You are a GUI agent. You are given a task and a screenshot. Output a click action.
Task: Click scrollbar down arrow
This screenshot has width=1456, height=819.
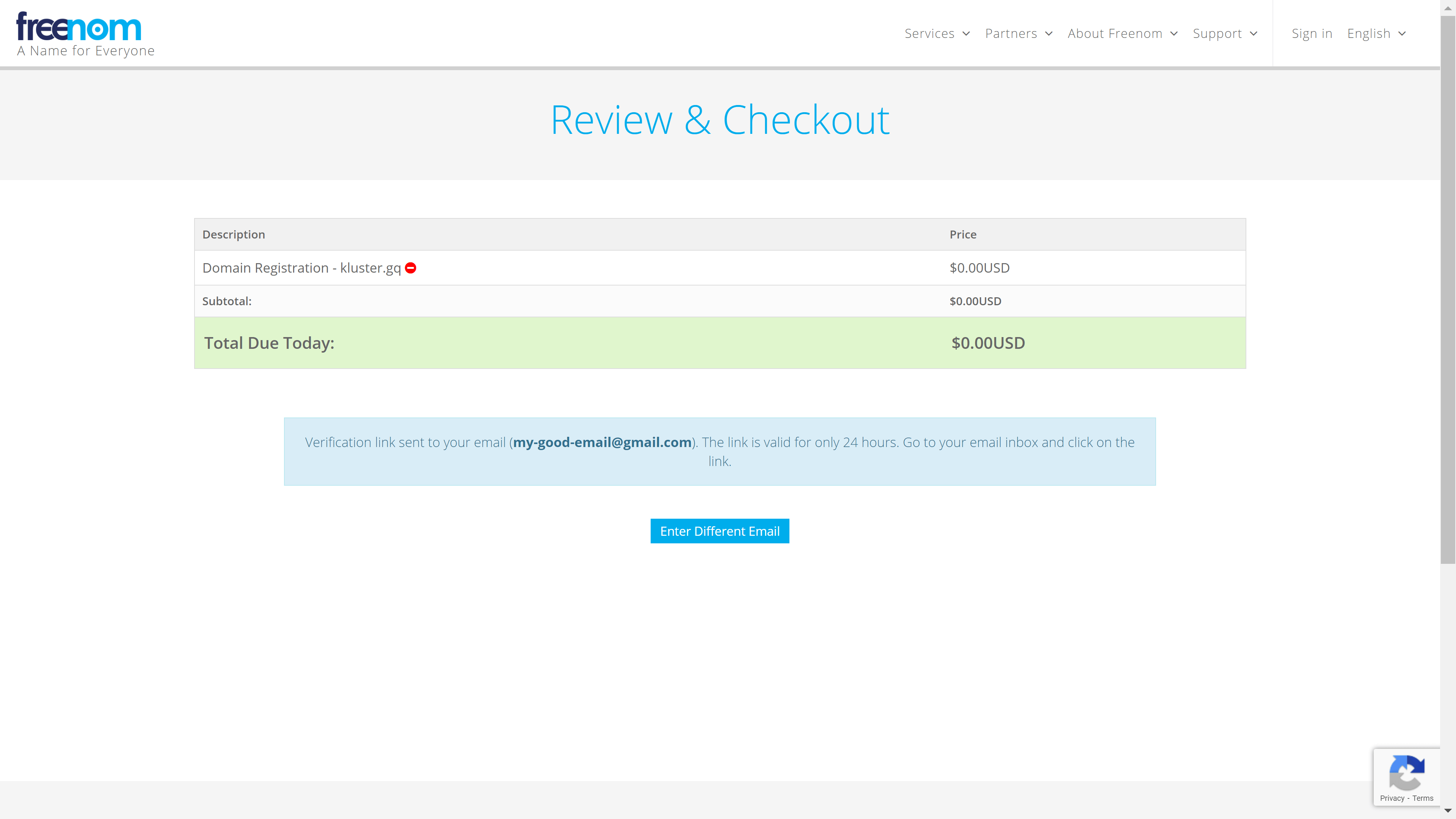click(1448, 811)
